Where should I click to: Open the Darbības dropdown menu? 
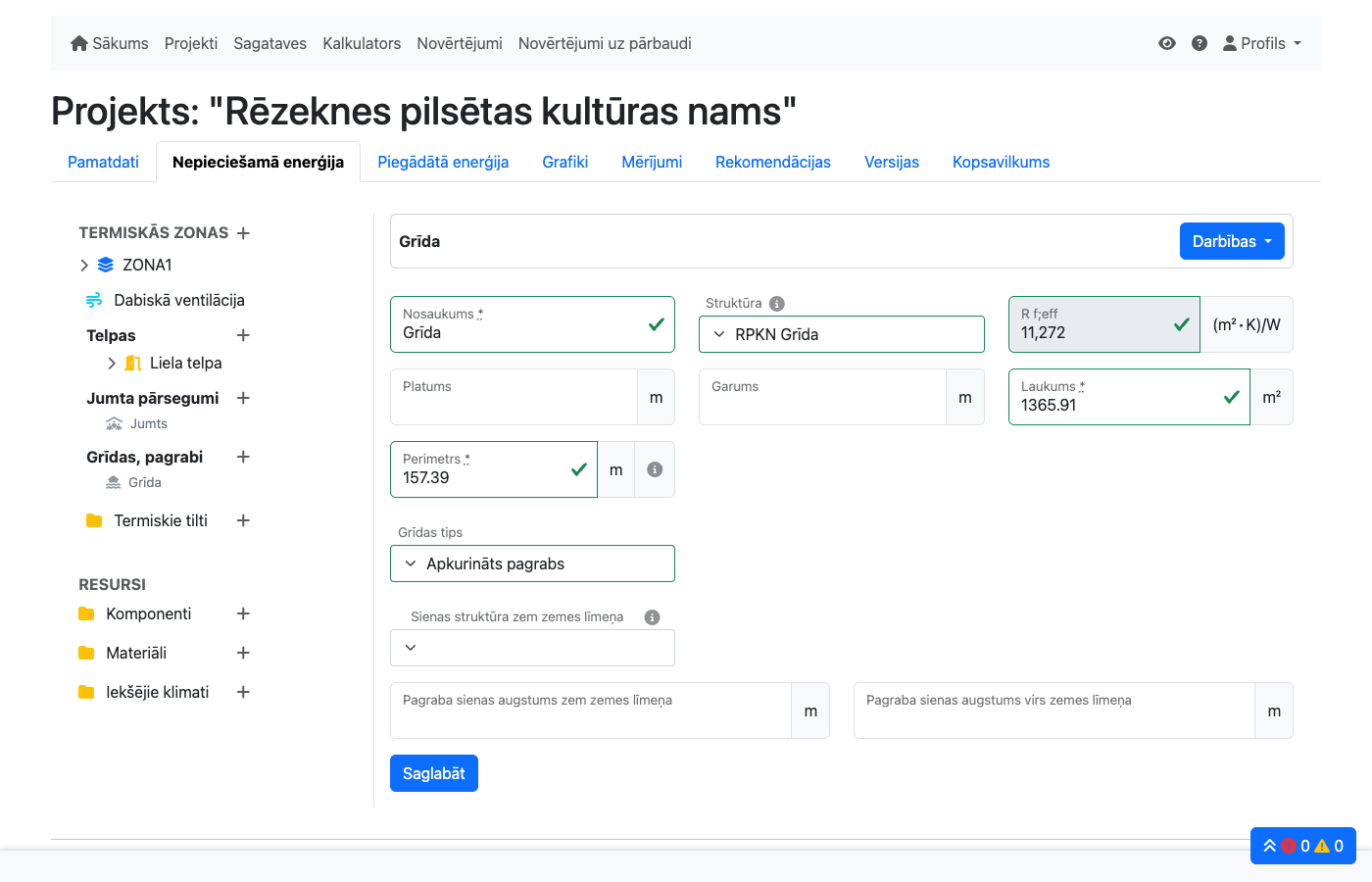point(1232,240)
